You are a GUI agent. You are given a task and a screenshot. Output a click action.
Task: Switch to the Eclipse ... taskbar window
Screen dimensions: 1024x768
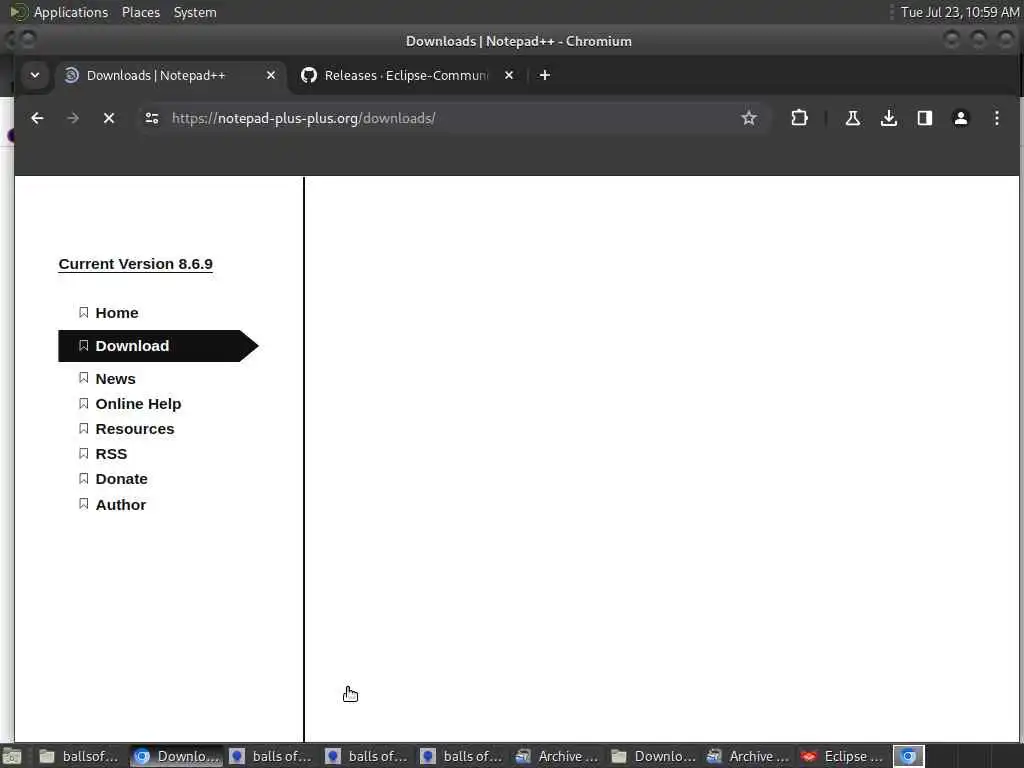(843, 756)
